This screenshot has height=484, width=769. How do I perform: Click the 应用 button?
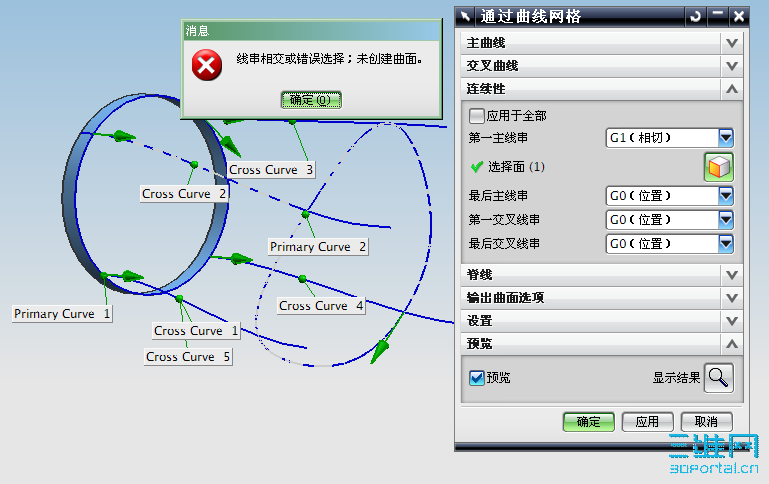[647, 422]
